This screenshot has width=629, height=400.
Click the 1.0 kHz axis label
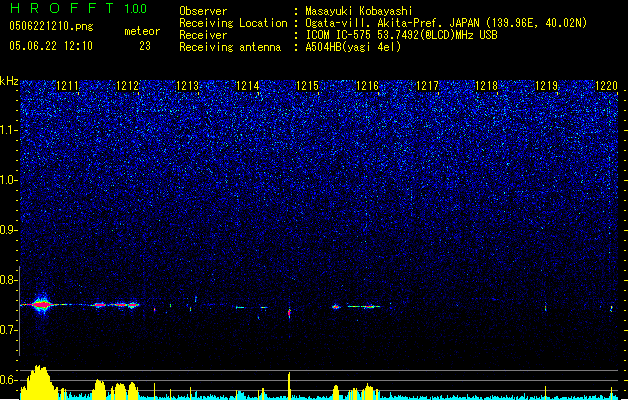pyautogui.click(x=8, y=180)
